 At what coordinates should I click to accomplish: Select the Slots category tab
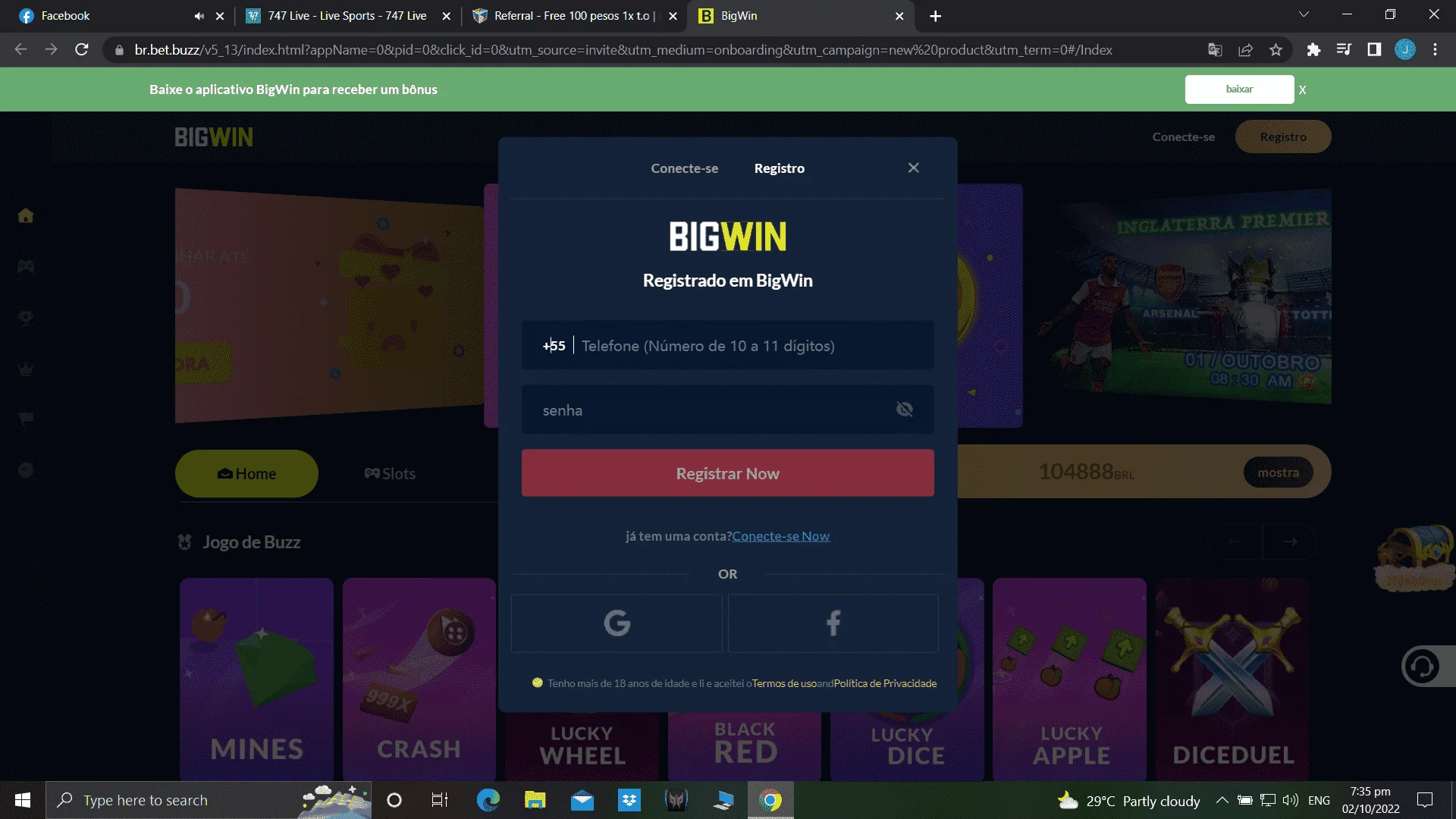tap(390, 474)
